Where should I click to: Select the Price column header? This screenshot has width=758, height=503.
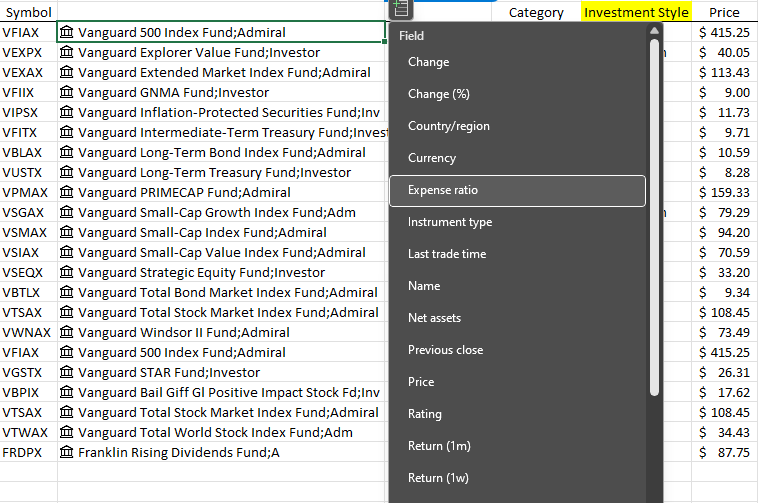(724, 12)
